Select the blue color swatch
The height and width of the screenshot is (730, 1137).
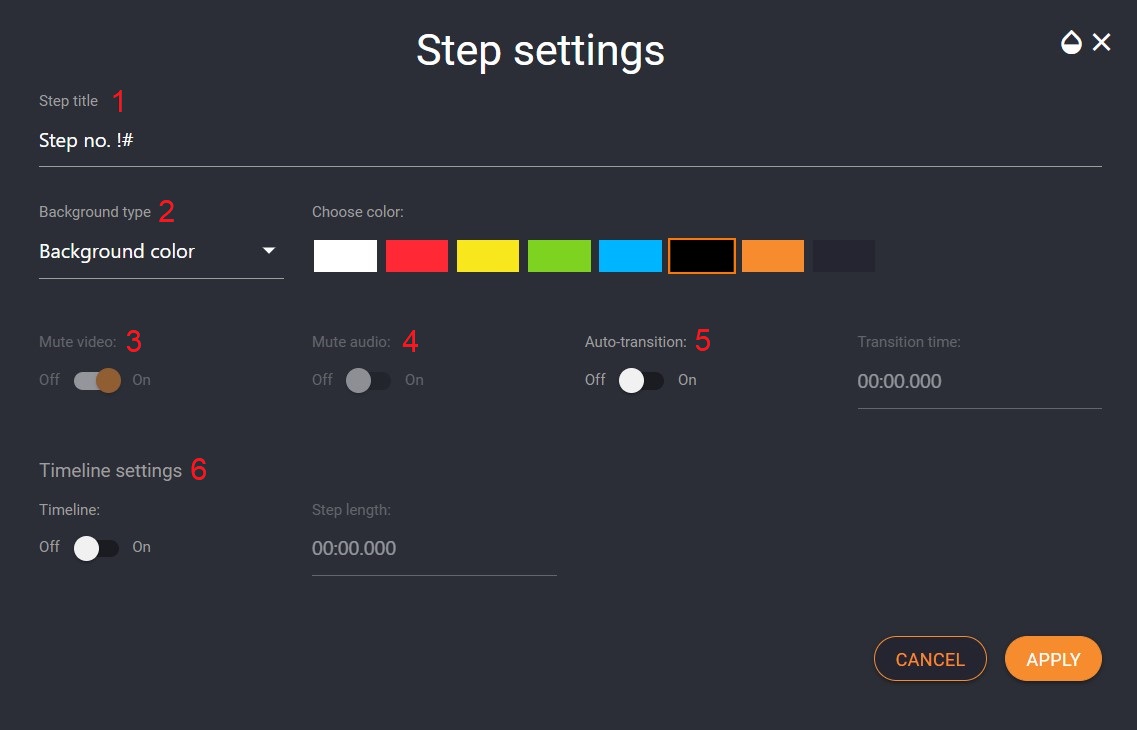click(x=630, y=256)
